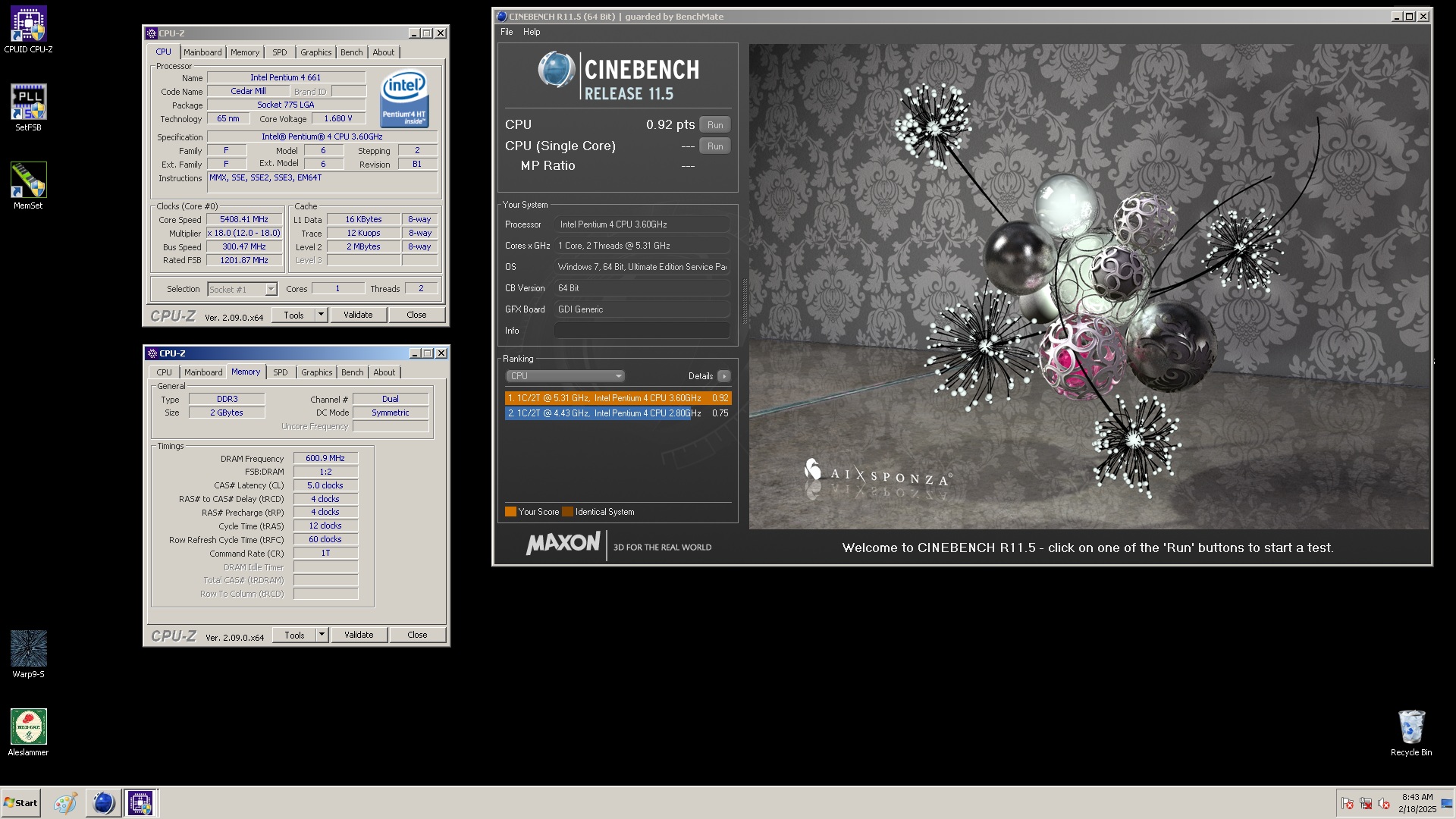Click the Core Speed value 5408.41 MHz
This screenshot has height=819, width=1456.
click(244, 219)
